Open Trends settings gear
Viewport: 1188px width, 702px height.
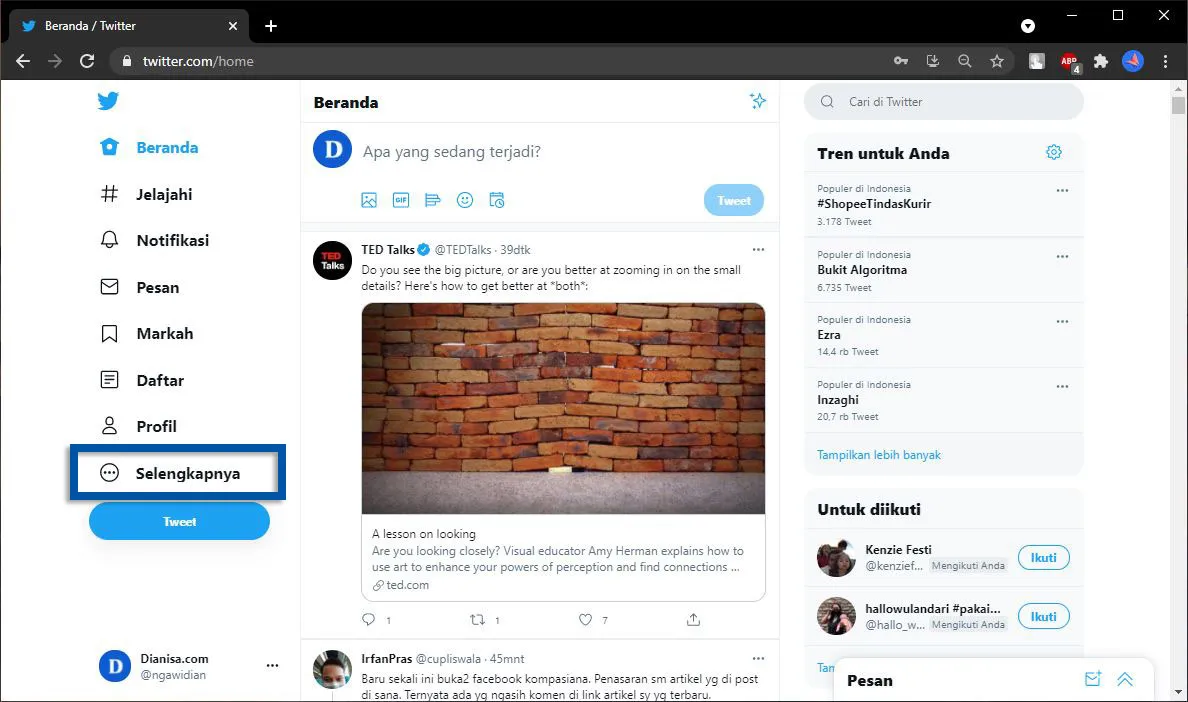(x=1053, y=153)
